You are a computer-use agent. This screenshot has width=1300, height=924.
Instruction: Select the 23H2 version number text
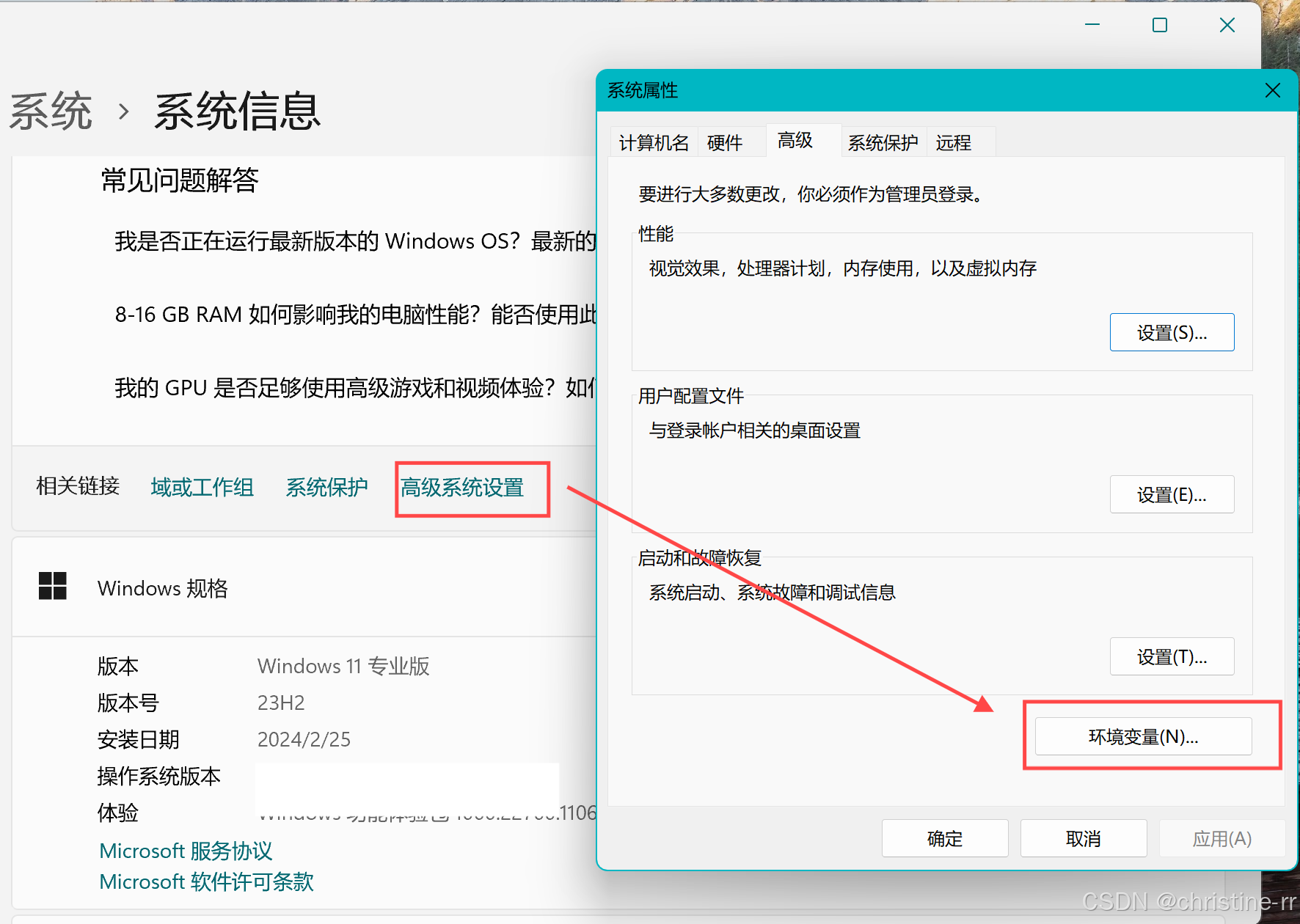281,703
